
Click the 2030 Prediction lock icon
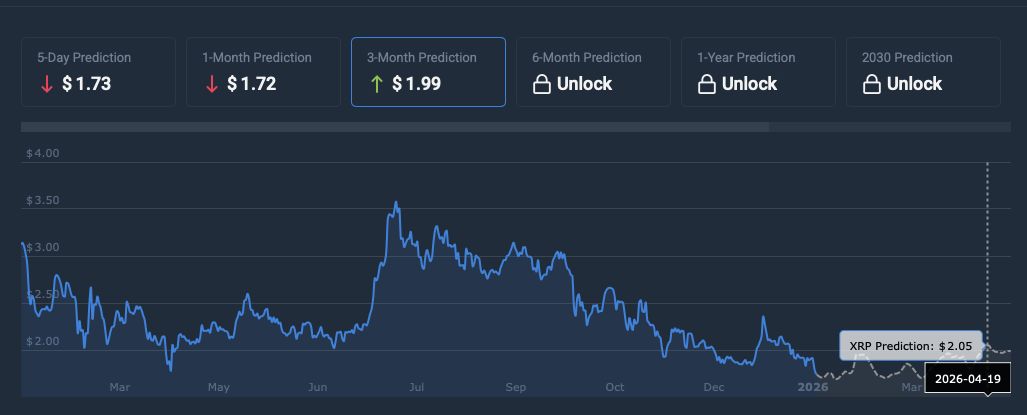click(x=872, y=84)
